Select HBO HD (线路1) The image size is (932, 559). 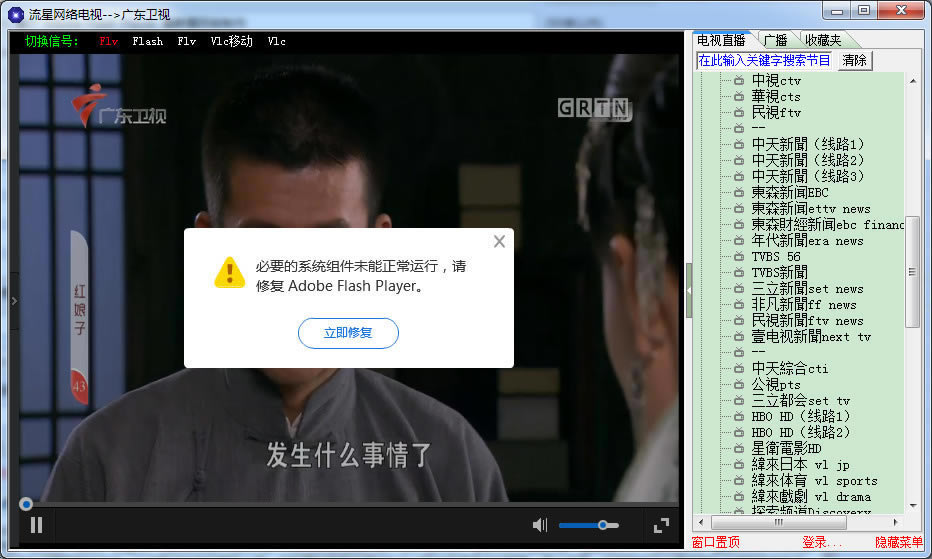(801, 416)
